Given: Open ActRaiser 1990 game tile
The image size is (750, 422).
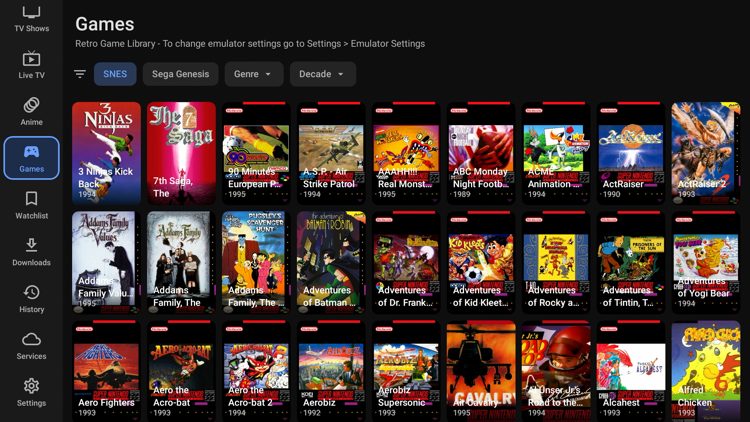Looking at the screenshot, I should pyautogui.click(x=630, y=153).
